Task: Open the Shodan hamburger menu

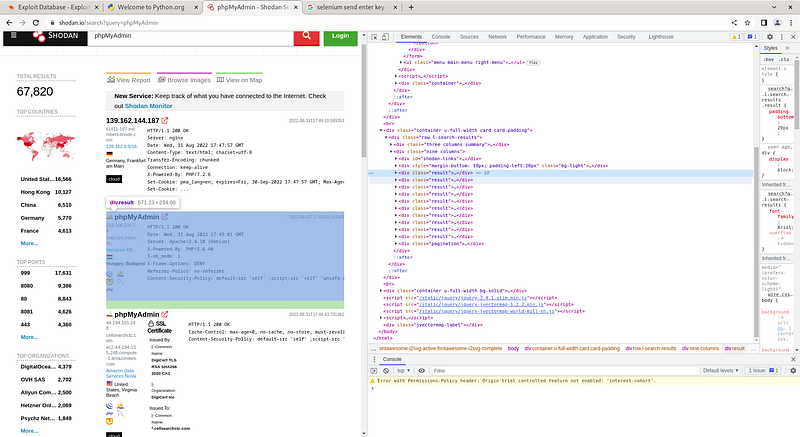Action: [x=14, y=35]
